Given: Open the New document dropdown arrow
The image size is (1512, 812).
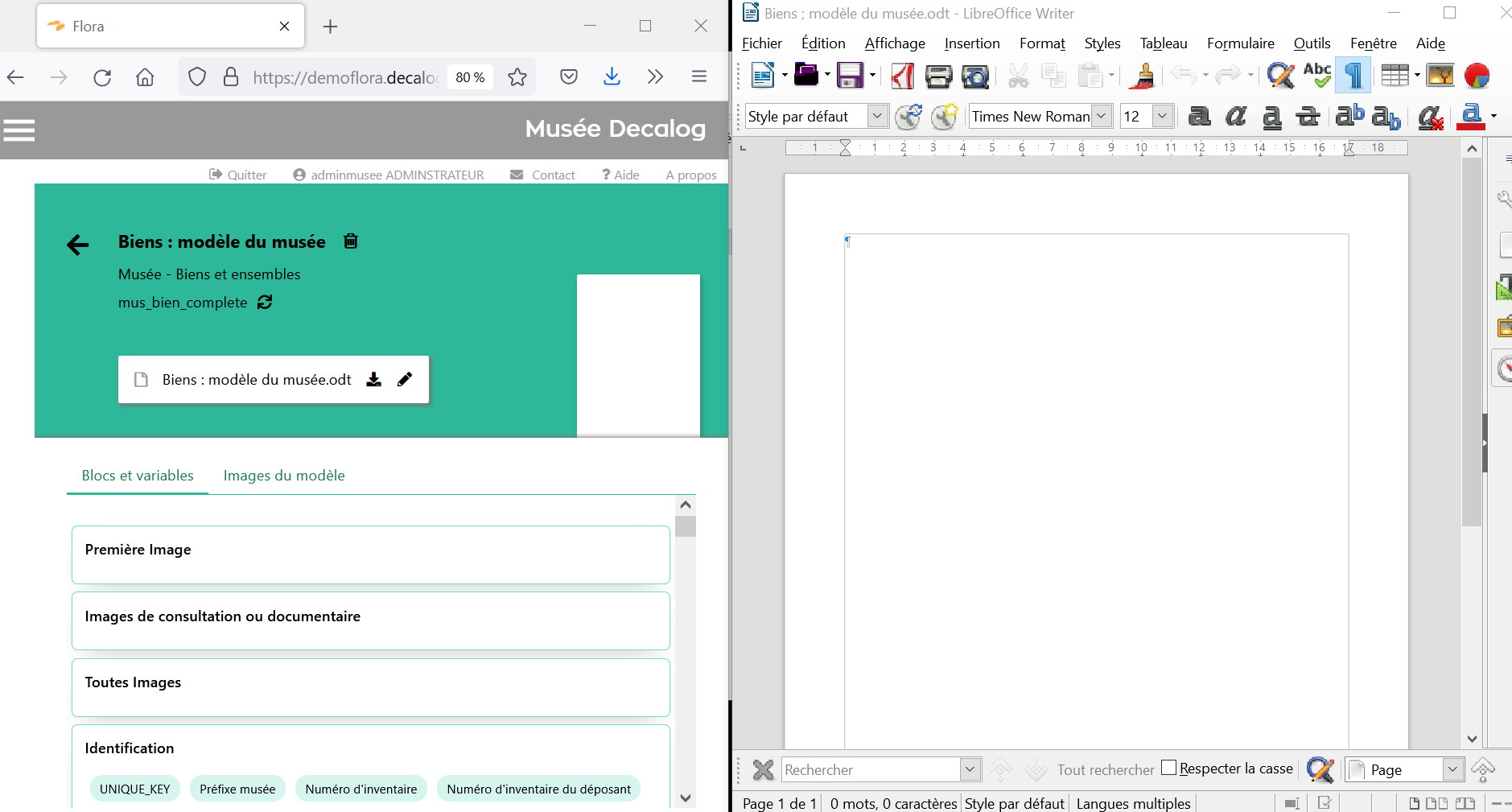Looking at the screenshot, I should pos(785,76).
